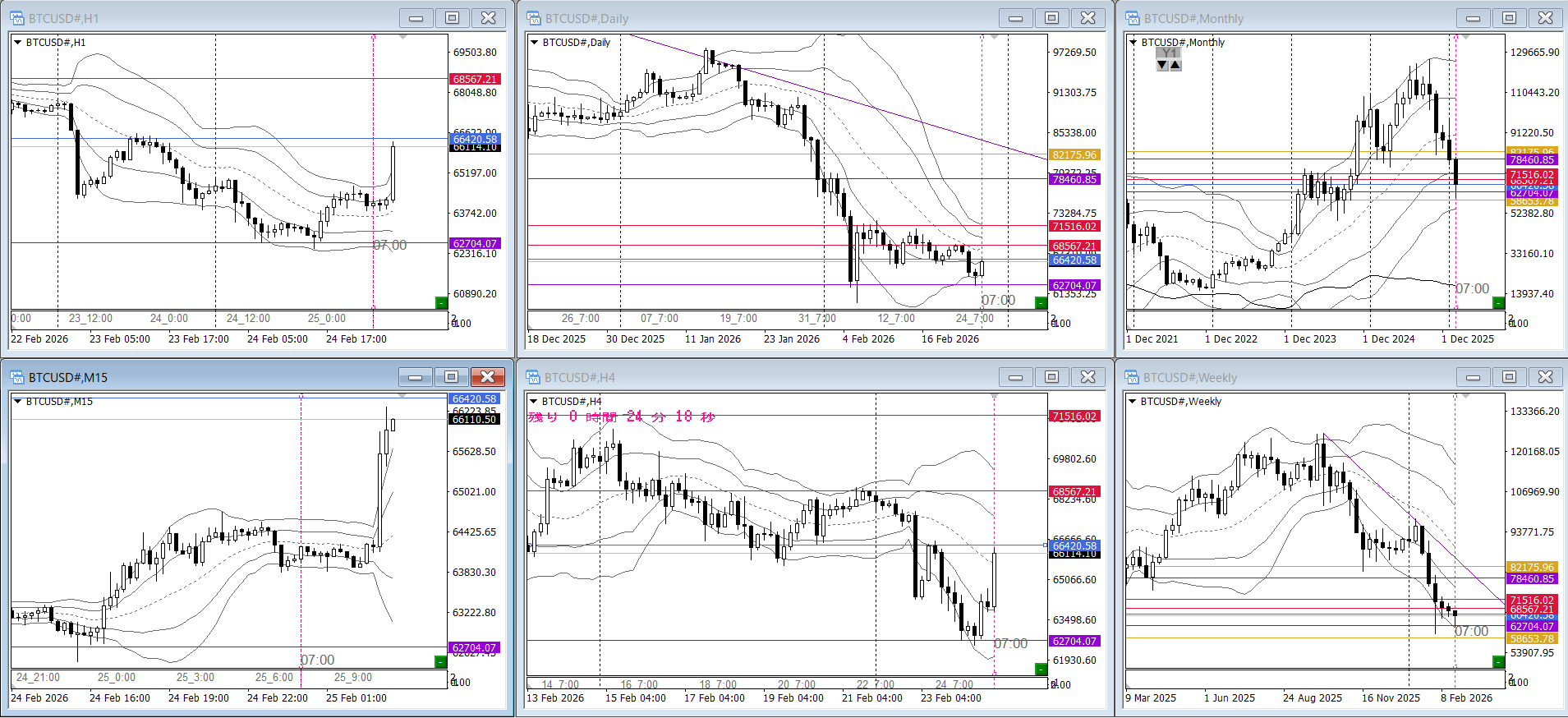Click the green minus icon on the Weekly chart
The width and height of the screenshot is (1568, 718).
(x=1497, y=662)
